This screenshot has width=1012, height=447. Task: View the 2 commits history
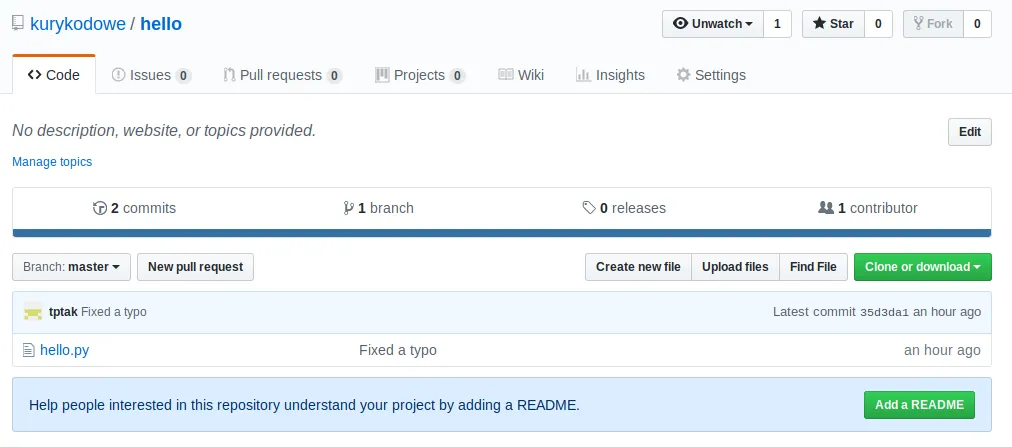click(134, 208)
